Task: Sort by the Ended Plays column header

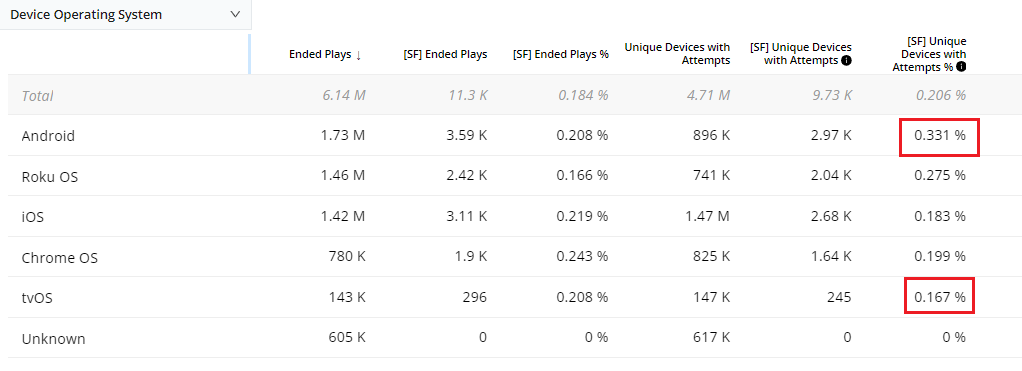Action: (320, 55)
